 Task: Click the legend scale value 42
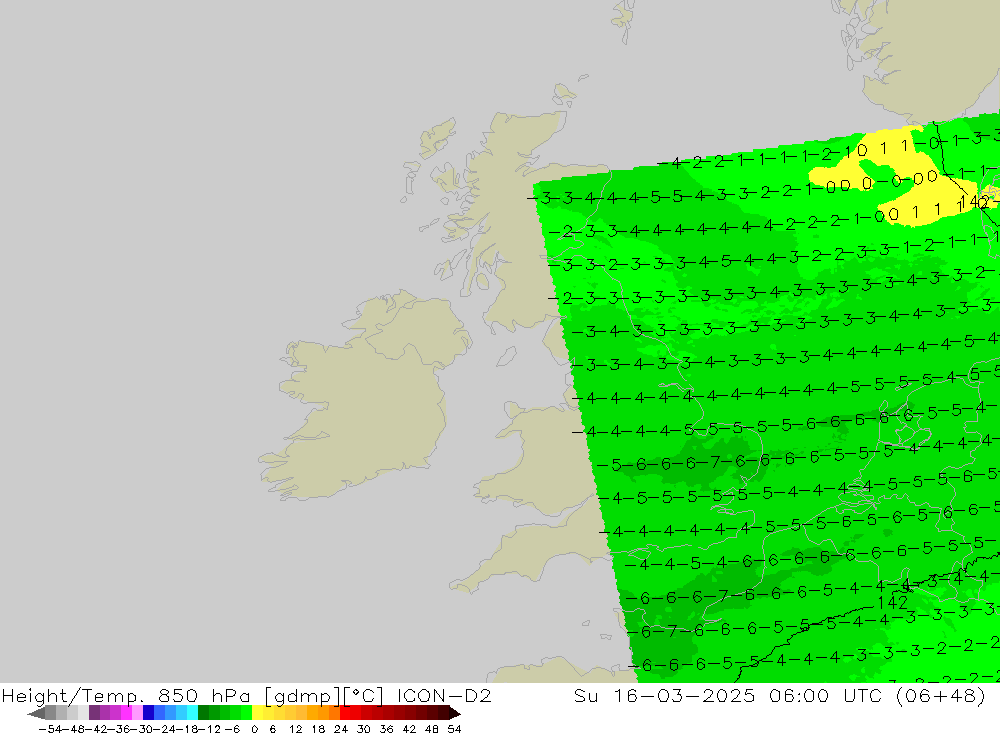coord(409,729)
